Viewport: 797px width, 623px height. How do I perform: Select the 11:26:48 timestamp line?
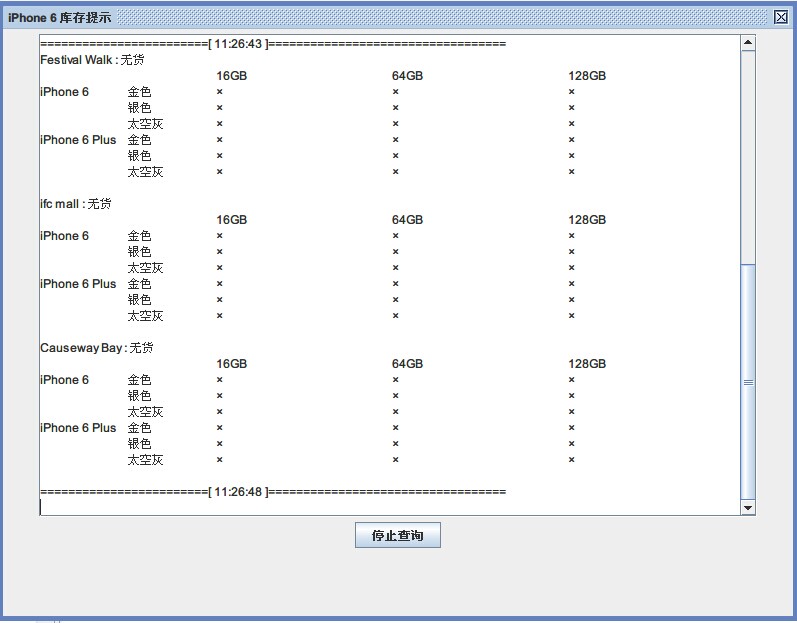coord(273,492)
